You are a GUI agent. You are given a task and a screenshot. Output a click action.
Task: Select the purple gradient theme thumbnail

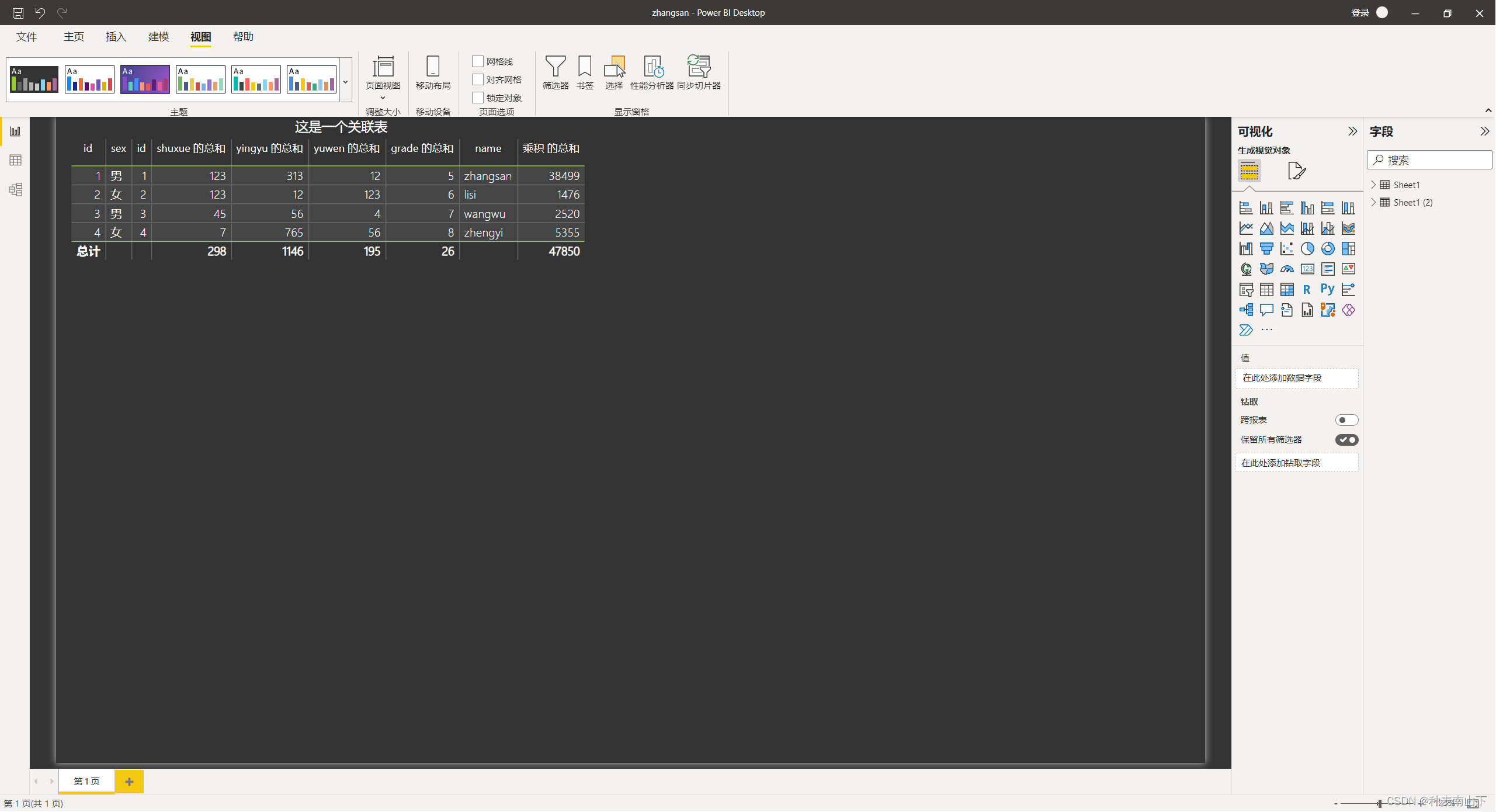click(144, 79)
